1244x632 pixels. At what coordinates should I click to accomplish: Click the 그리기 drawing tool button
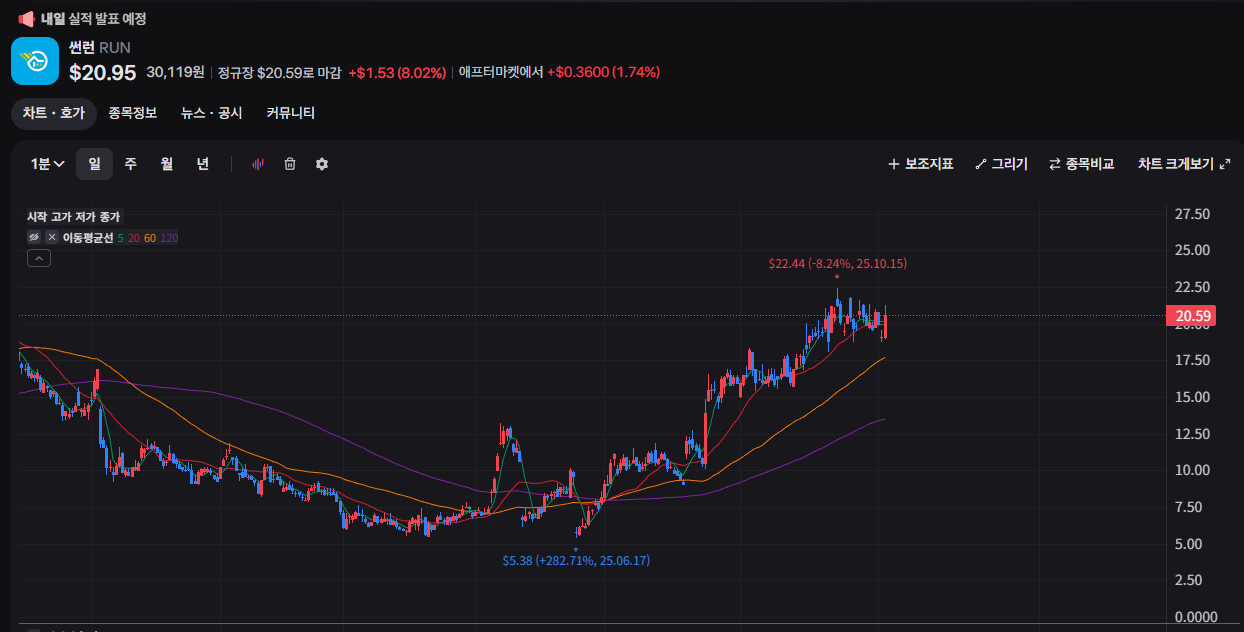[x=1001, y=164]
